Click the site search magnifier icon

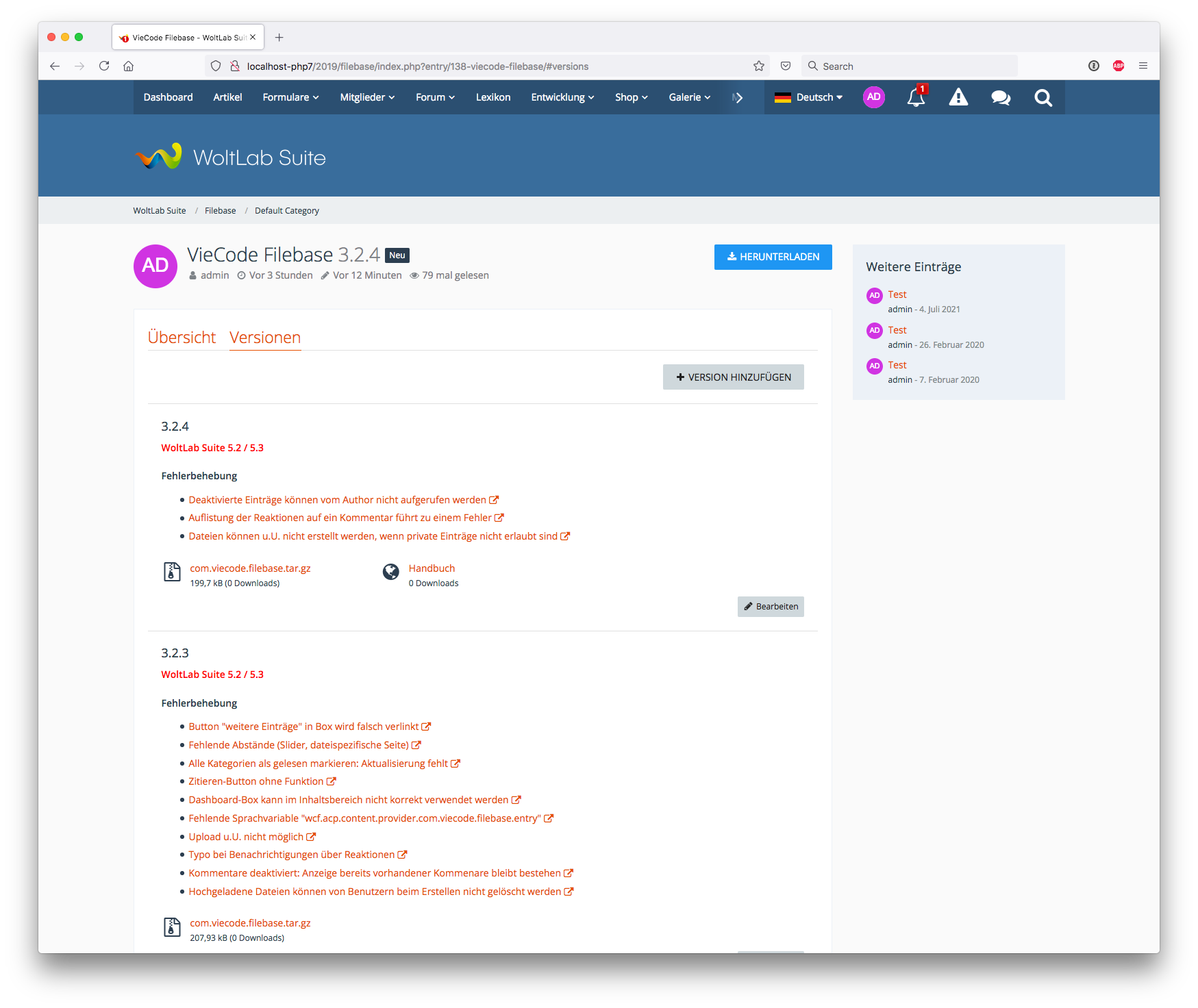(1043, 98)
